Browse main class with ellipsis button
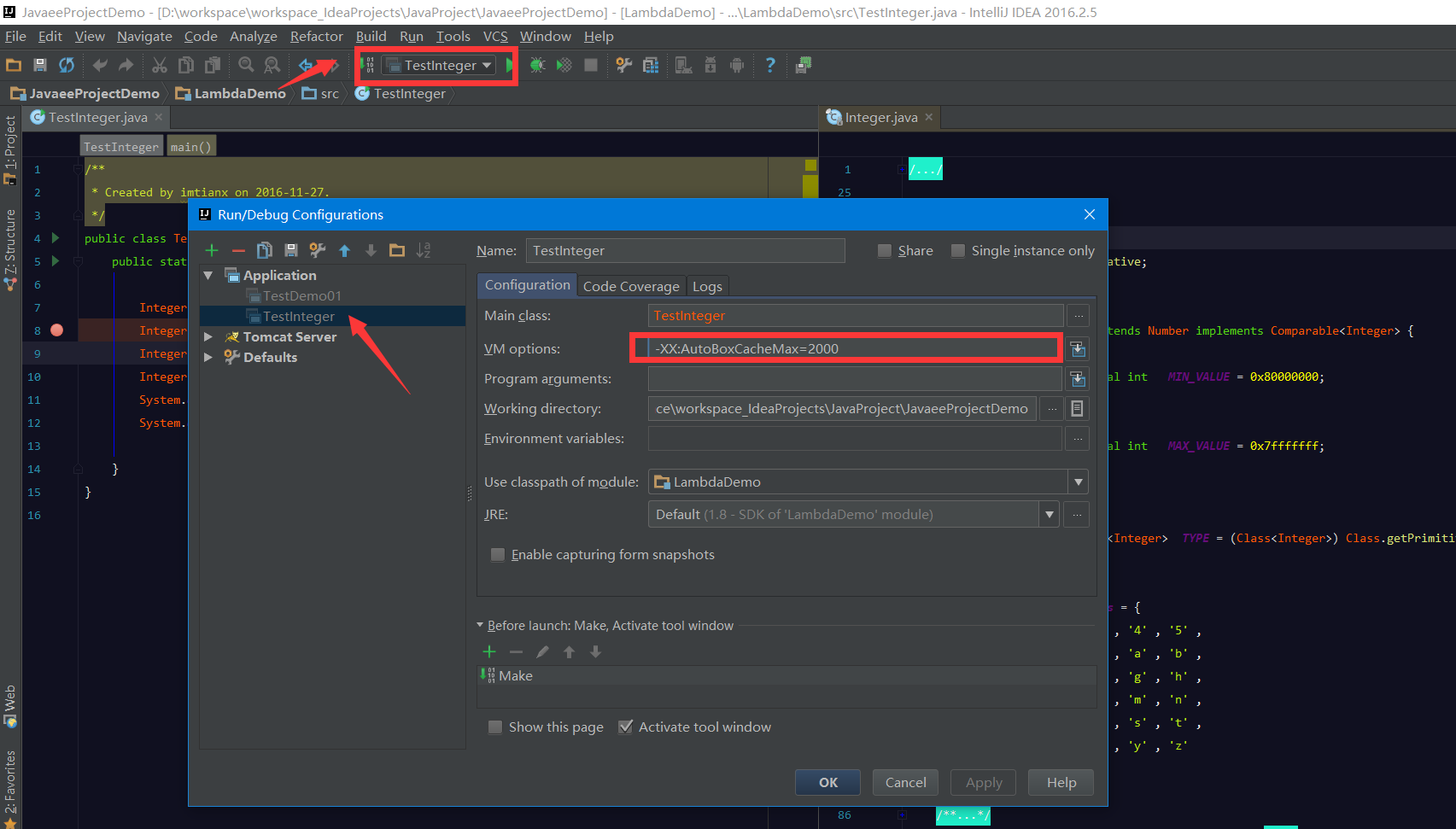The height and width of the screenshot is (829, 1456). 1079,316
